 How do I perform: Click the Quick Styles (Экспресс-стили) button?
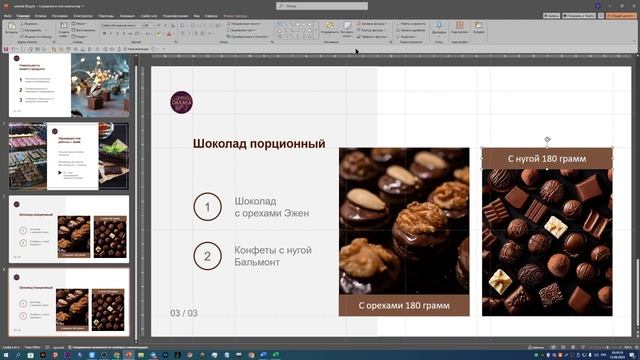coord(347,28)
